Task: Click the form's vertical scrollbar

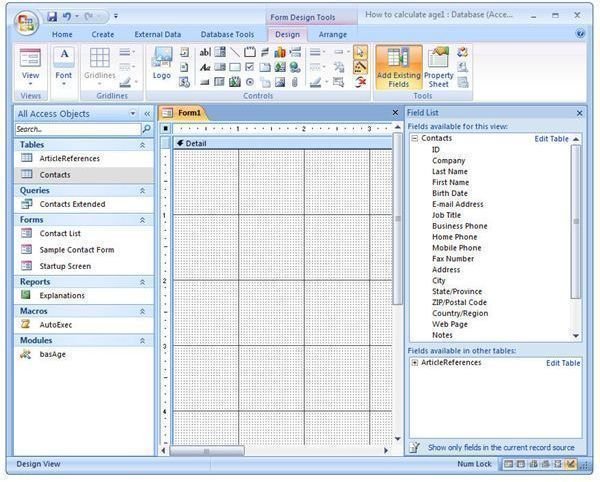Action: 398,219
